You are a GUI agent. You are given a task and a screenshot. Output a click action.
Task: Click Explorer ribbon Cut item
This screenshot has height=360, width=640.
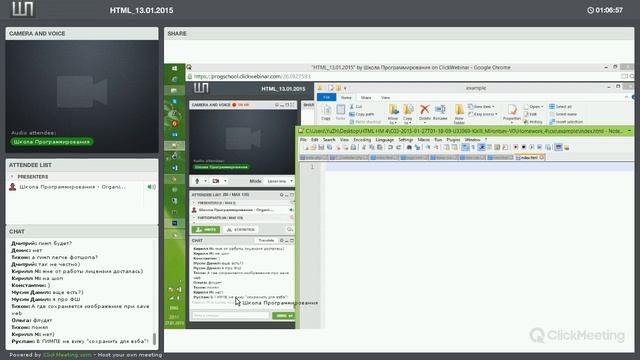tap(356, 107)
